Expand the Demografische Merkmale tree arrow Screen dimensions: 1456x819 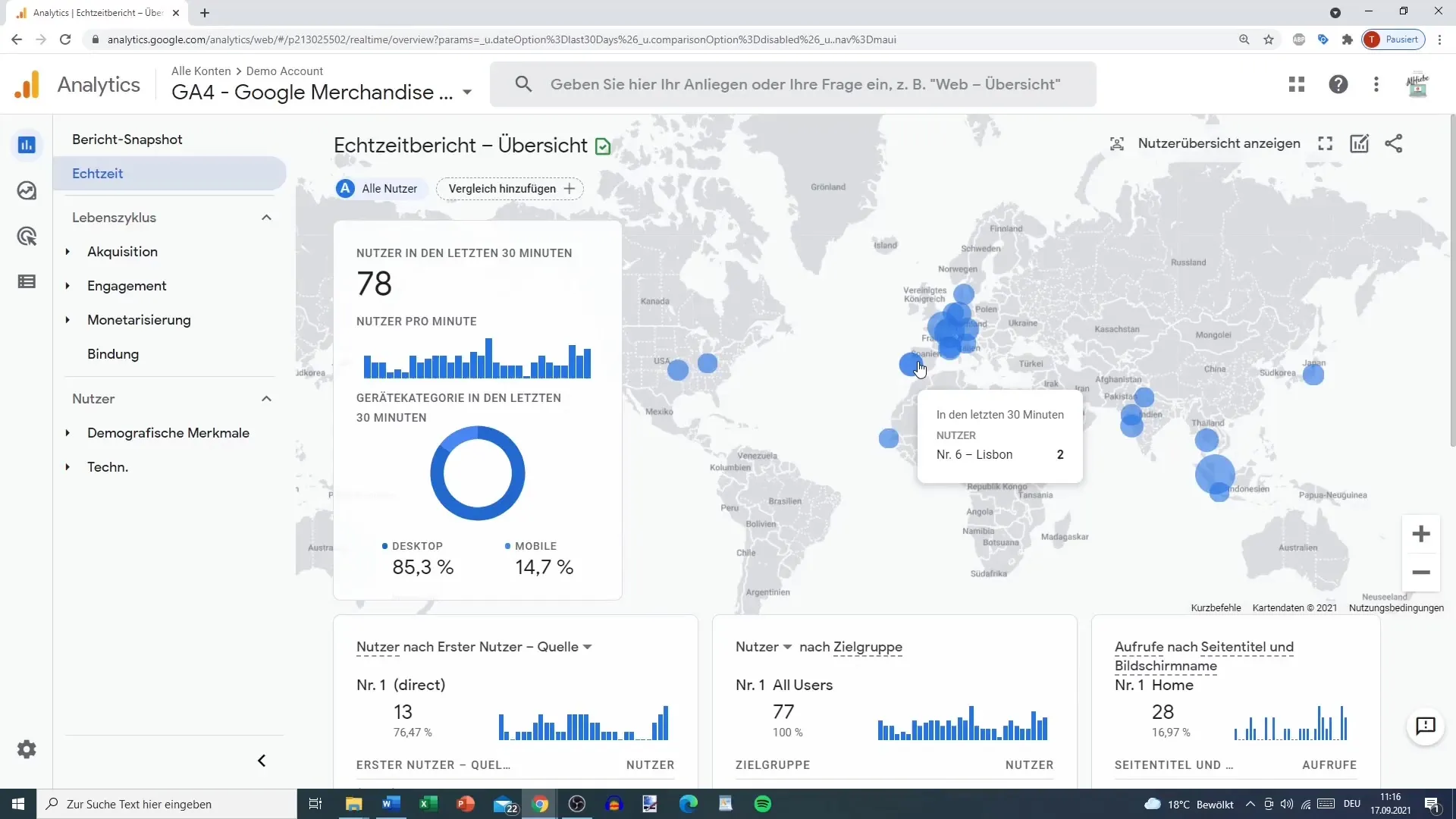point(67,433)
